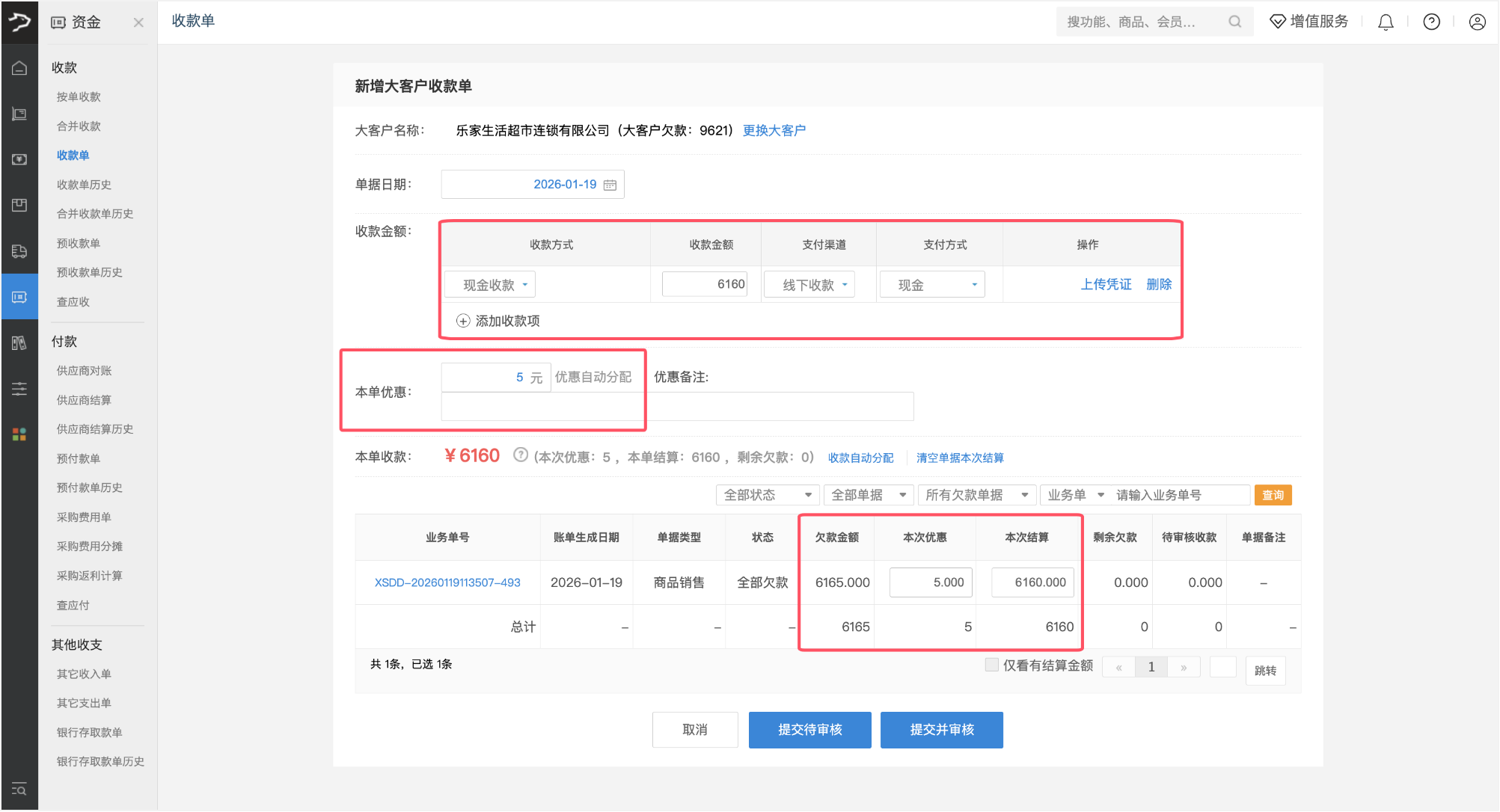
Task: Click the 更换大客户 link
Action: pyautogui.click(x=774, y=131)
